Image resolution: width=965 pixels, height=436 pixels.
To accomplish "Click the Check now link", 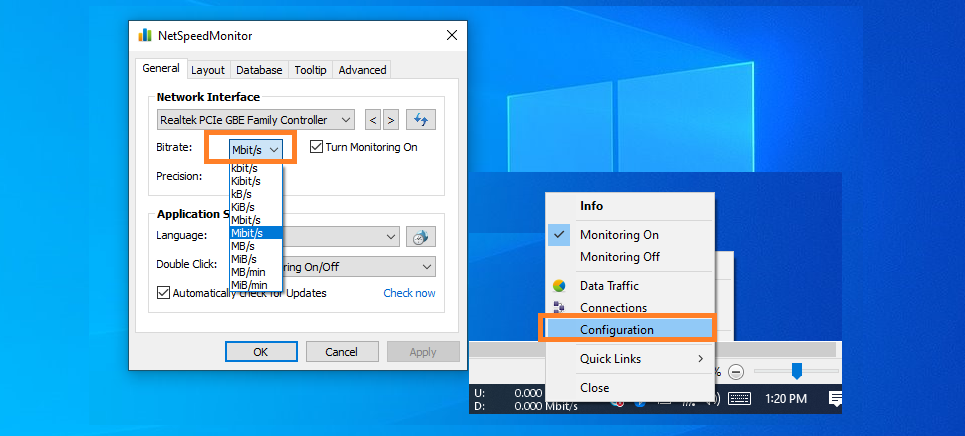I will pos(409,293).
